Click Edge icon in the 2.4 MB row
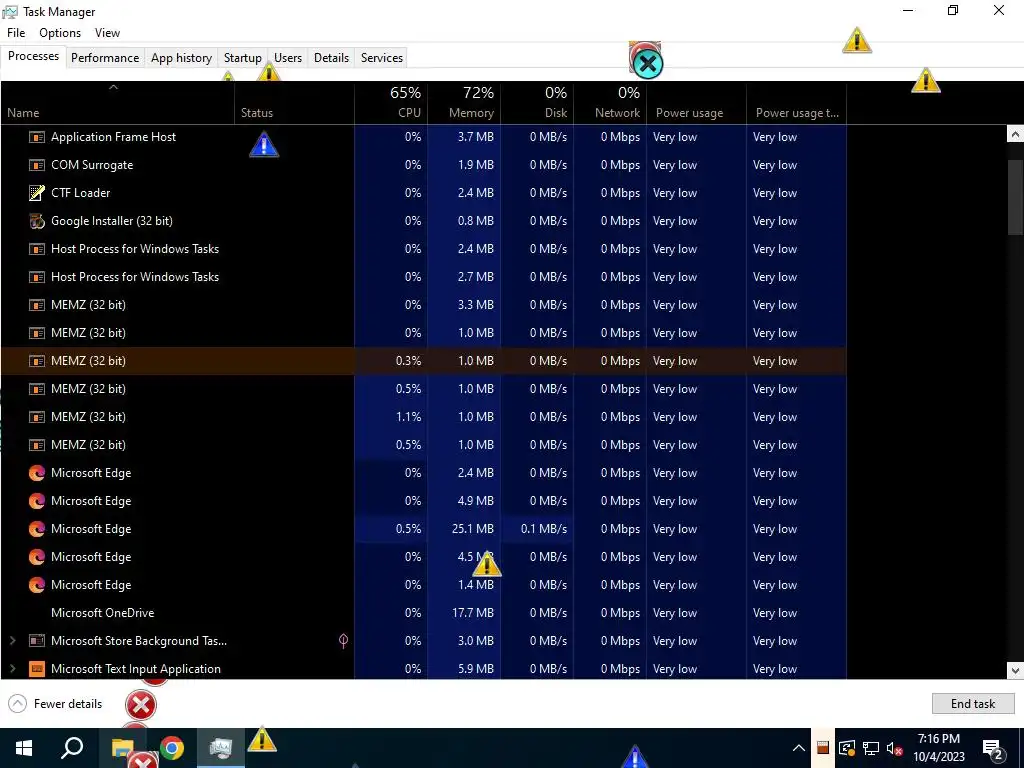 click(x=37, y=473)
